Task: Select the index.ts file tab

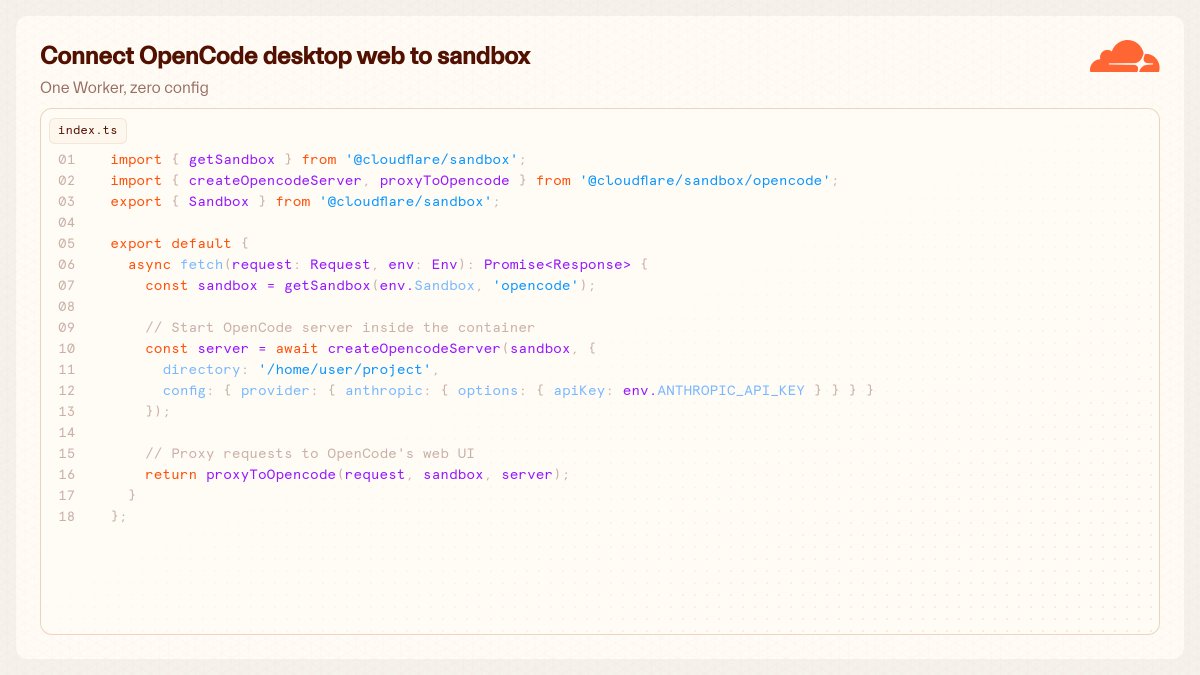Action: tap(88, 130)
